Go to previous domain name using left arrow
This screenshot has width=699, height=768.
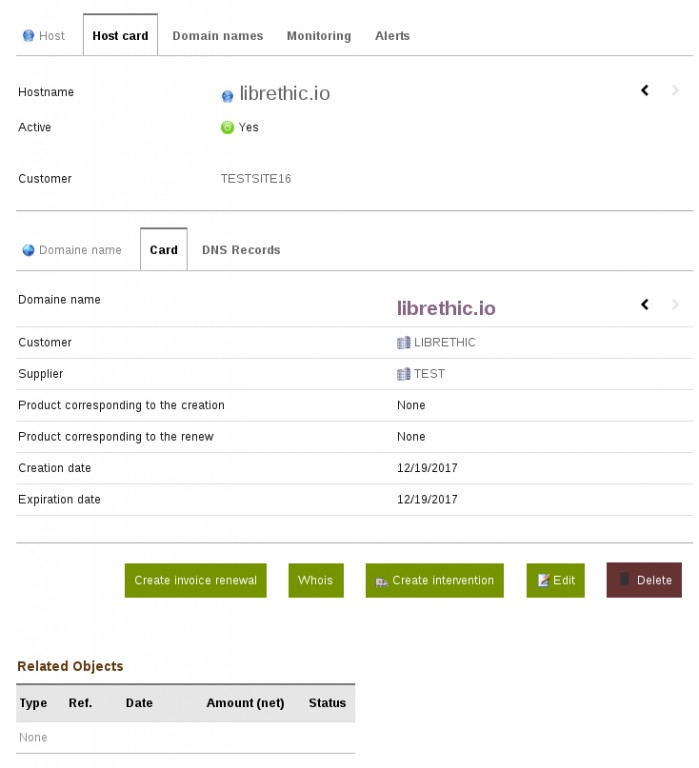point(645,304)
